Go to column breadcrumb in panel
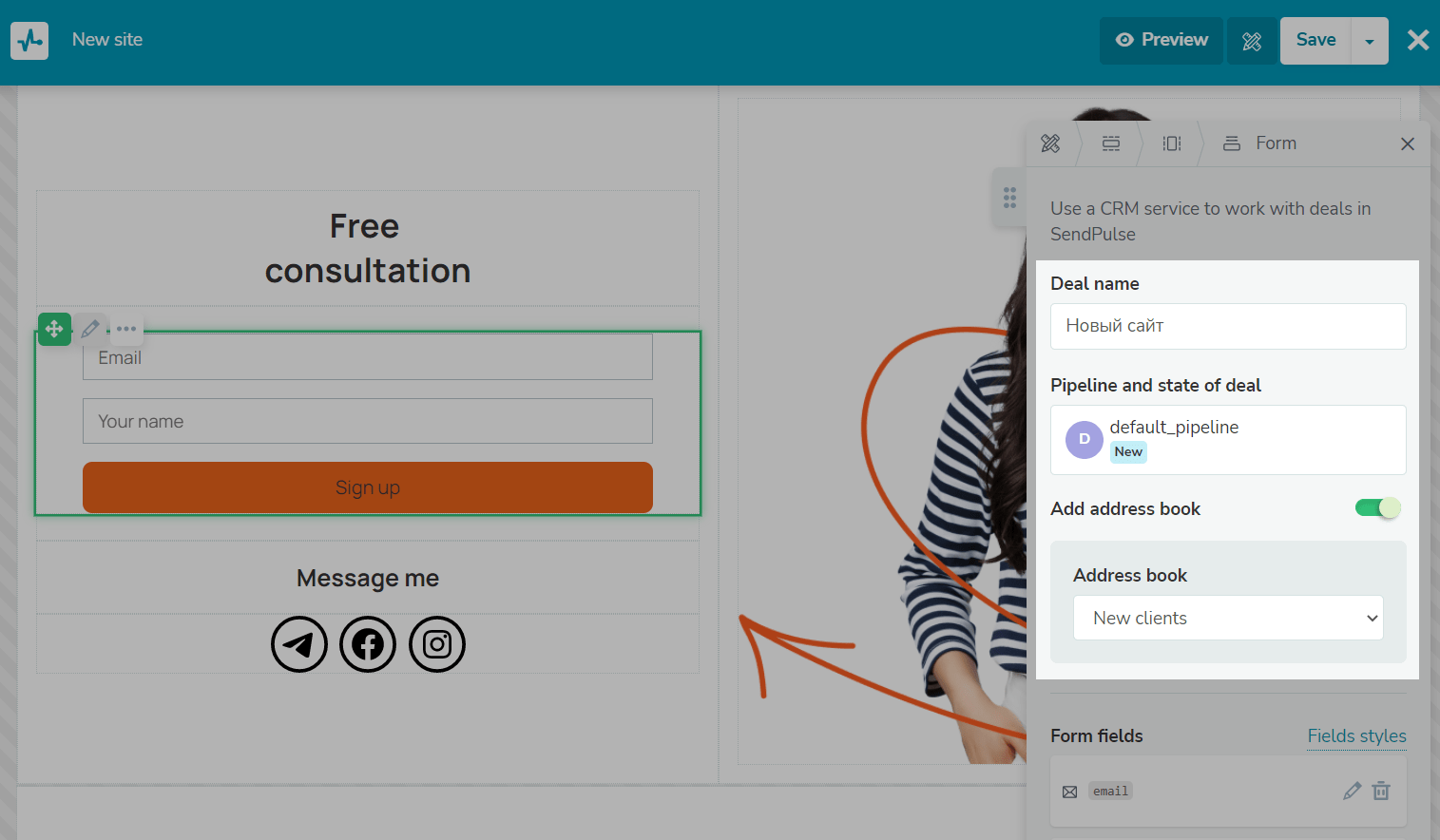The width and height of the screenshot is (1440, 840). (1172, 143)
